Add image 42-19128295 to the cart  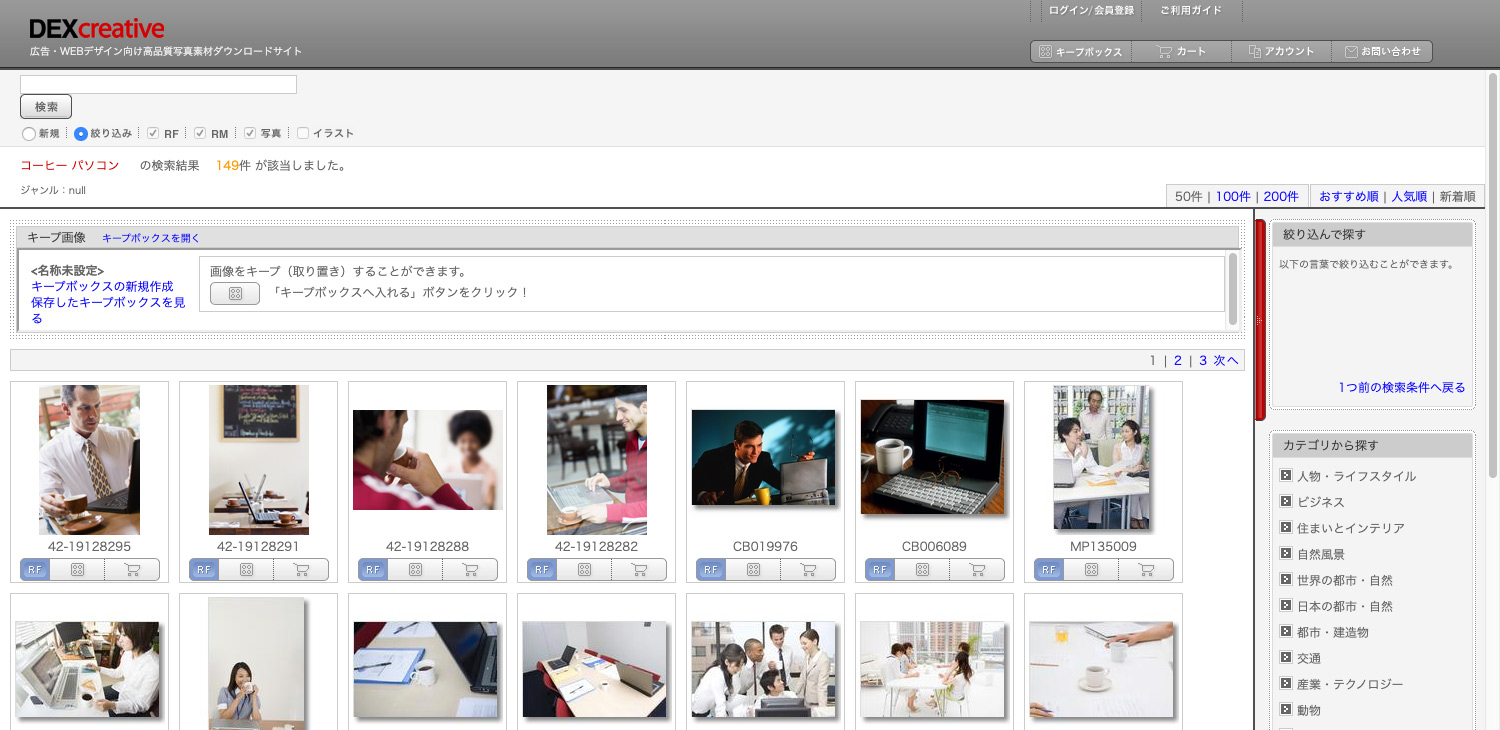pyautogui.click(x=132, y=570)
